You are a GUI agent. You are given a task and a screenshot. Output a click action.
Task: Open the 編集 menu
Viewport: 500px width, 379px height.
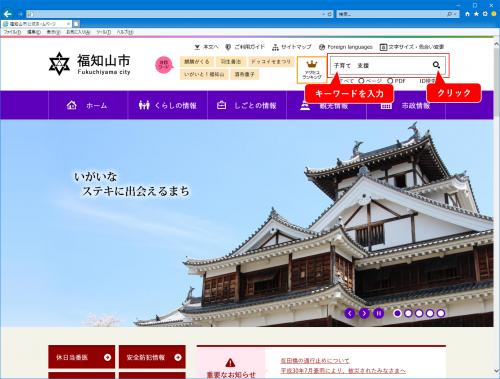click(34, 32)
